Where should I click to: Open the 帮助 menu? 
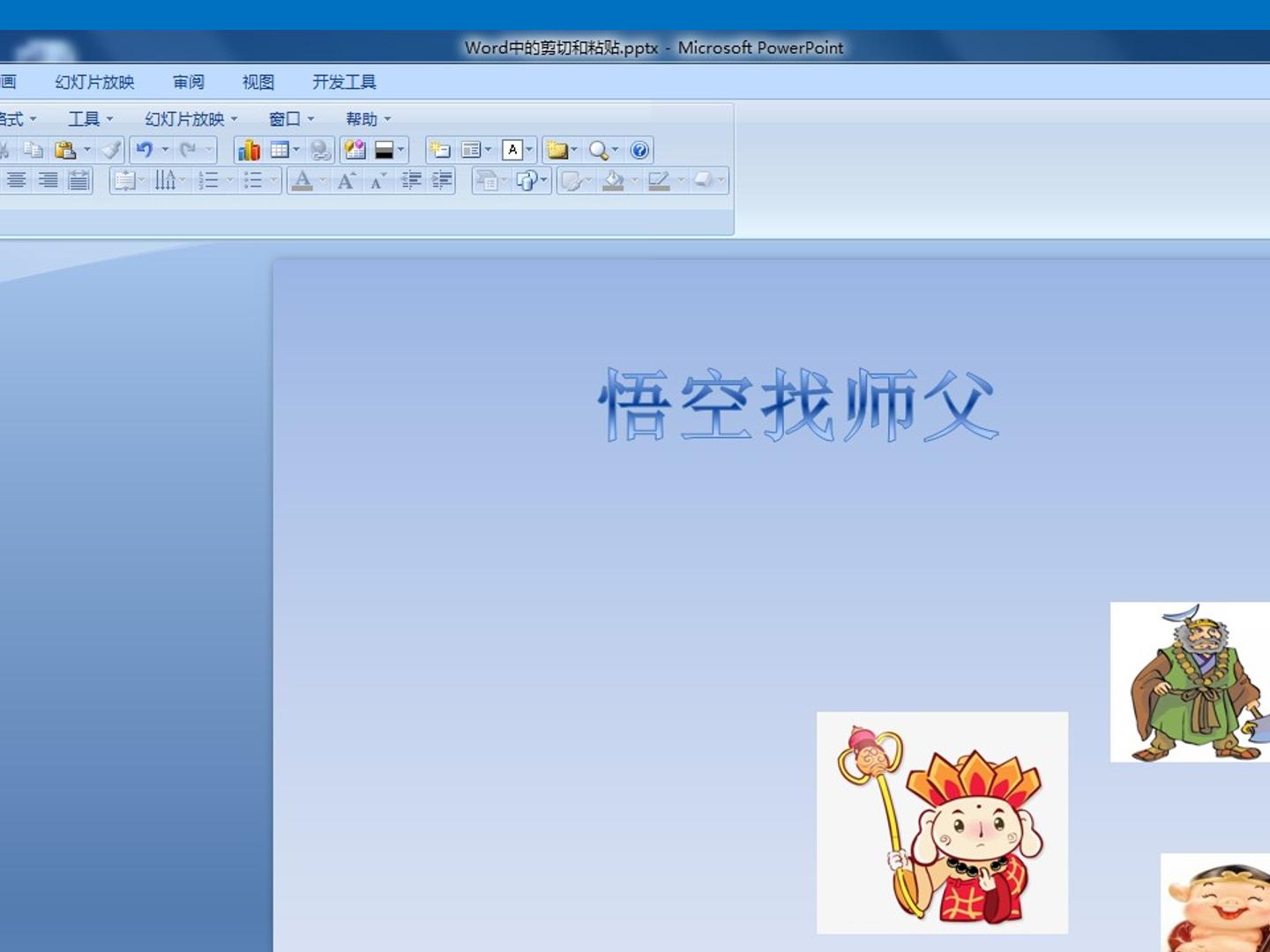point(369,119)
